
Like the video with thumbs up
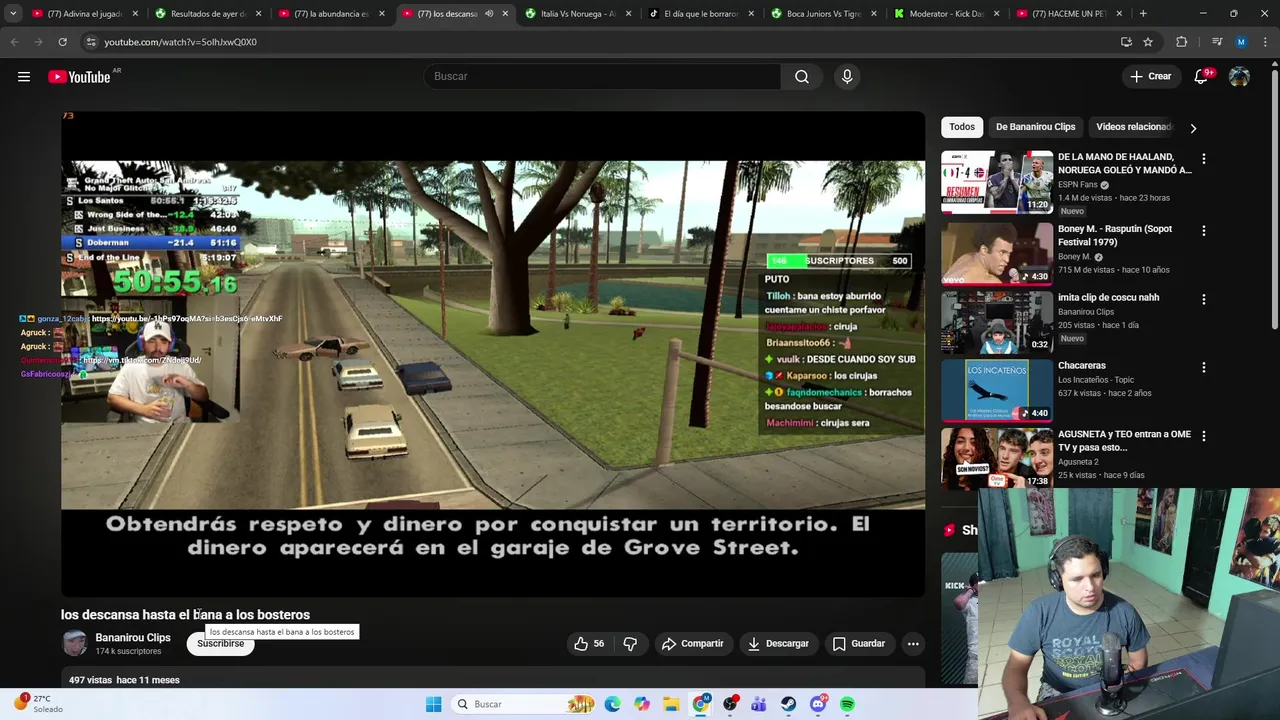point(589,644)
